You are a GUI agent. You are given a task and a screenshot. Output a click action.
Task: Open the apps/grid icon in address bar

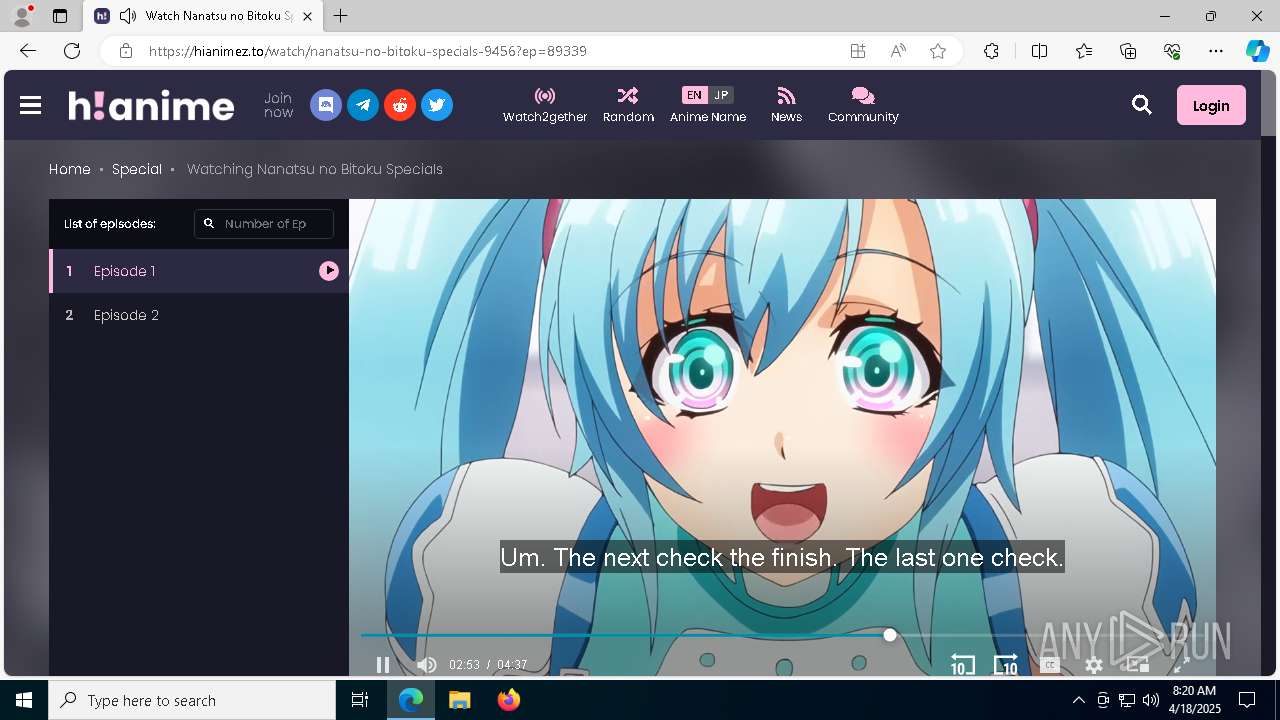858,51
